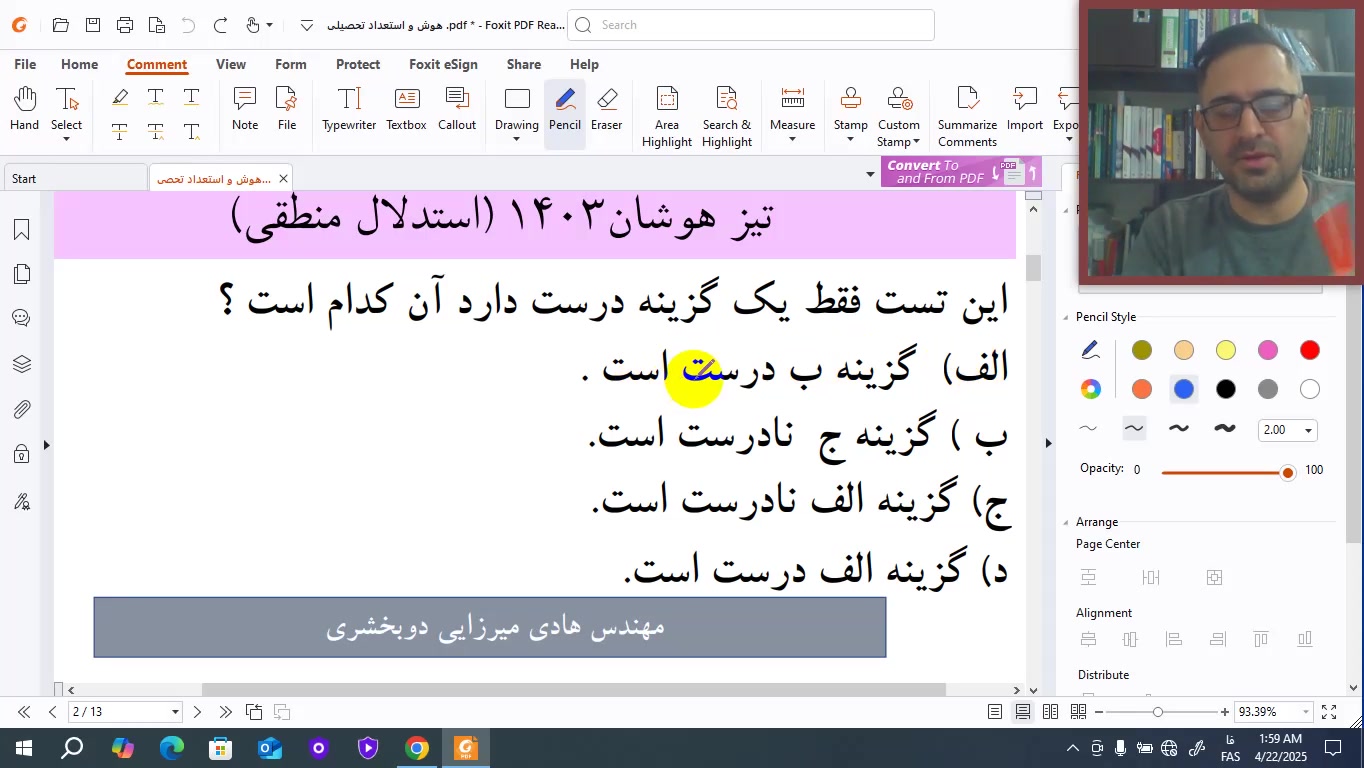Save the document with the disk icon

93,25
